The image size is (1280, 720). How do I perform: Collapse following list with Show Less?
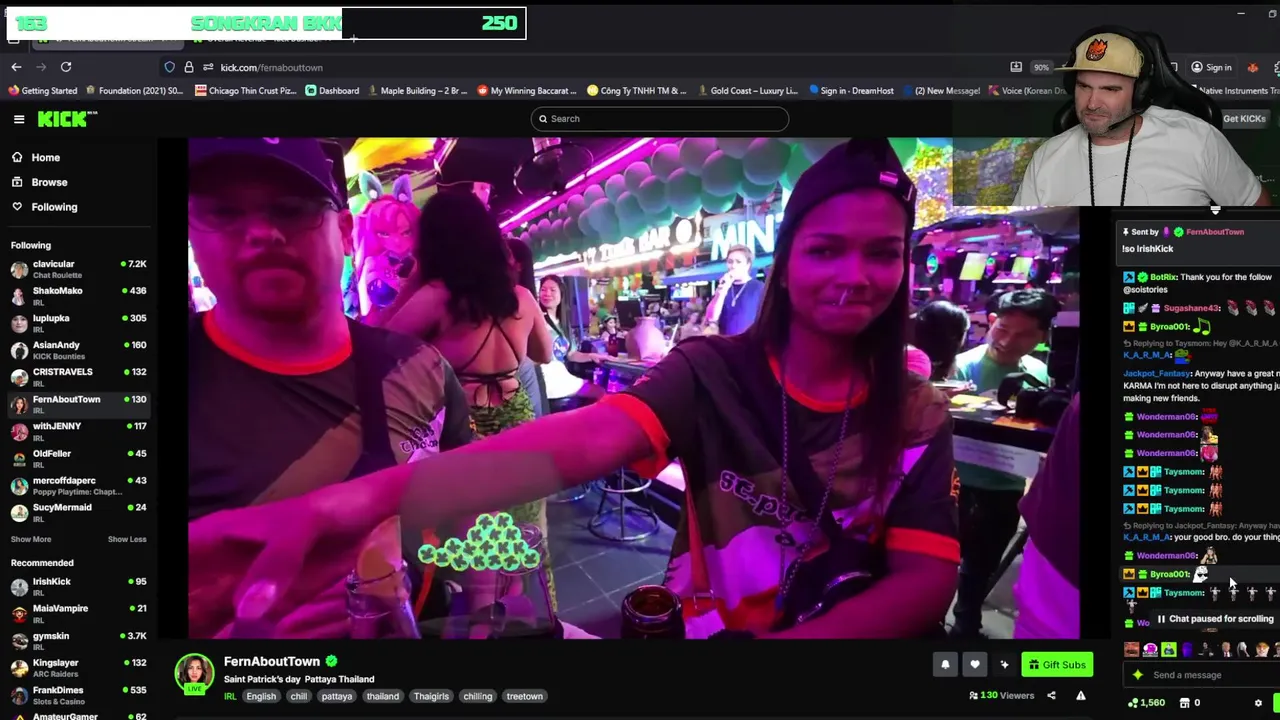pyautogui.click(x=127, y=539)
